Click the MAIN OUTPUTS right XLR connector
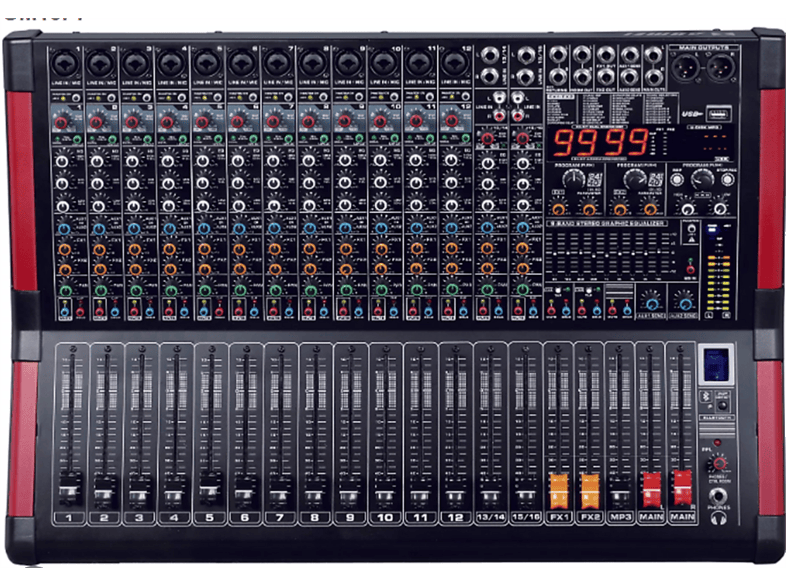This screenshot has width=786, height=587. (x=720, y=67)
